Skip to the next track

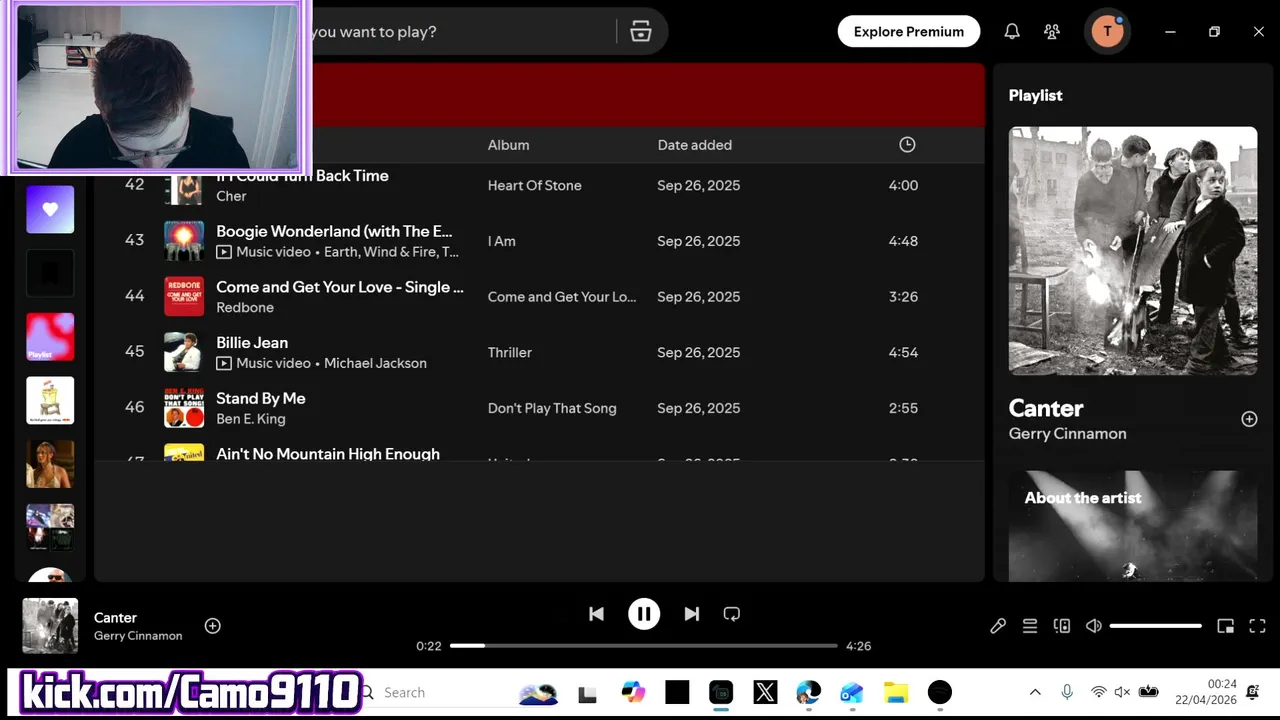click(692, 614)
